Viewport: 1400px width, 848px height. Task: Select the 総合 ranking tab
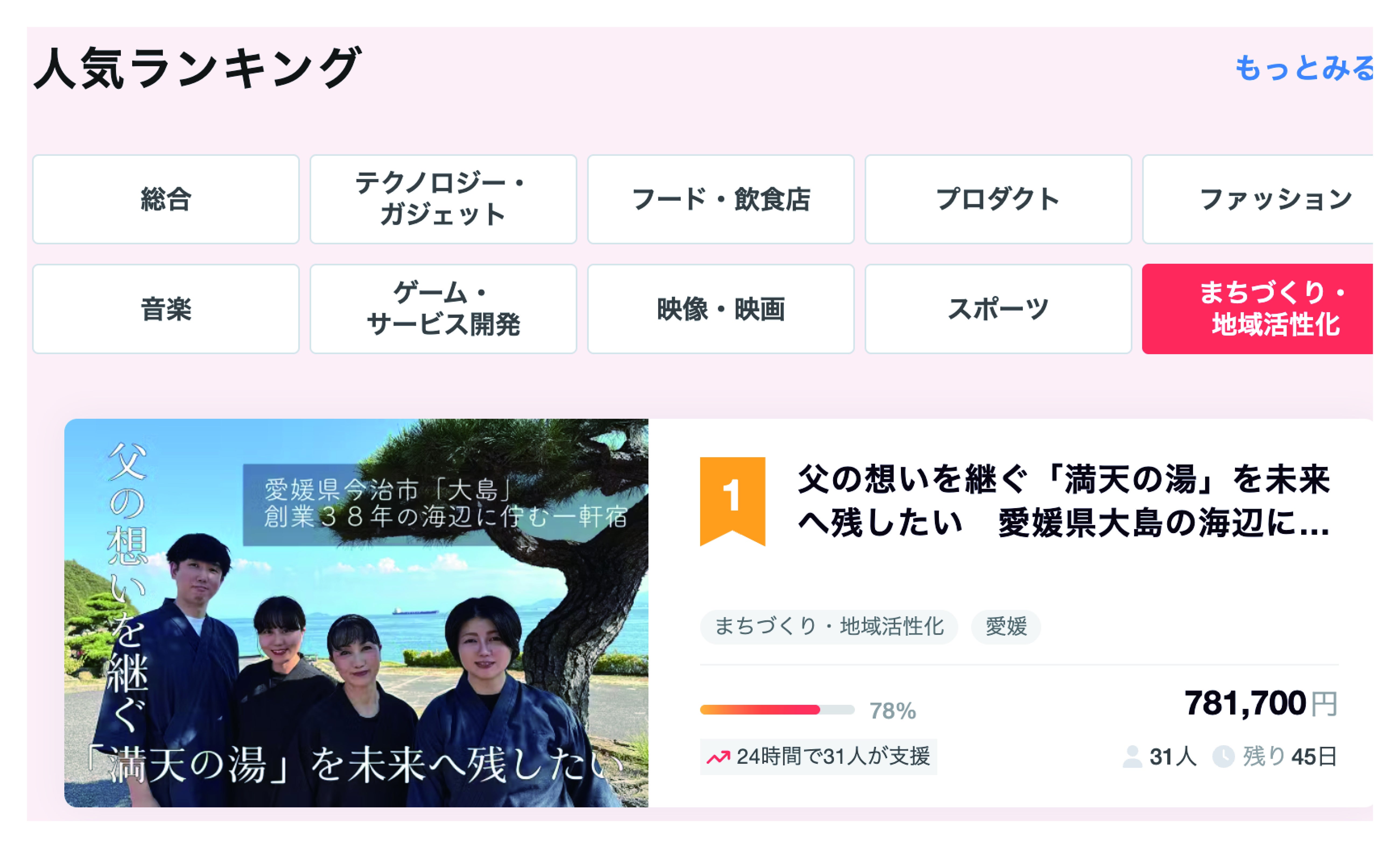click(x=166, y=199)
